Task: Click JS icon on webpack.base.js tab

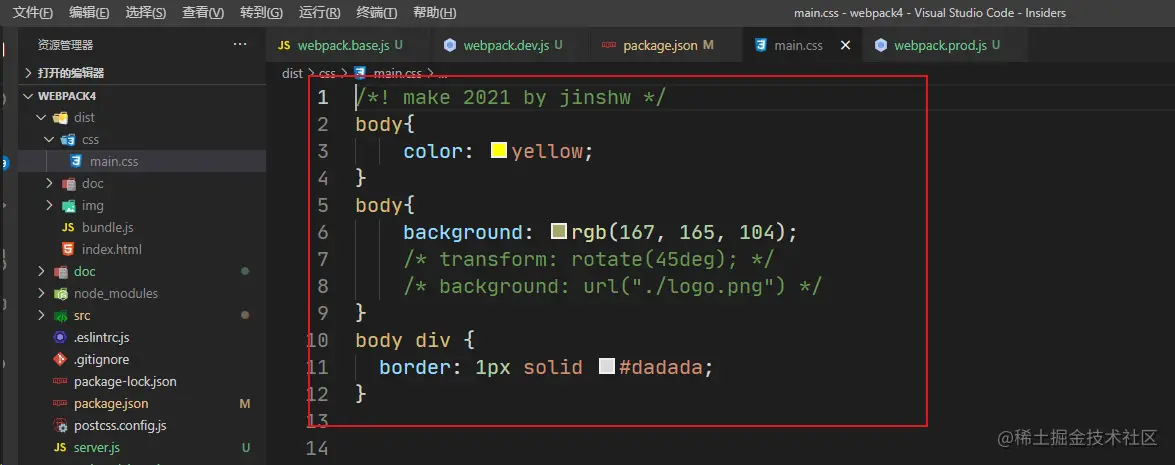Action: click(x=284, y=46)
